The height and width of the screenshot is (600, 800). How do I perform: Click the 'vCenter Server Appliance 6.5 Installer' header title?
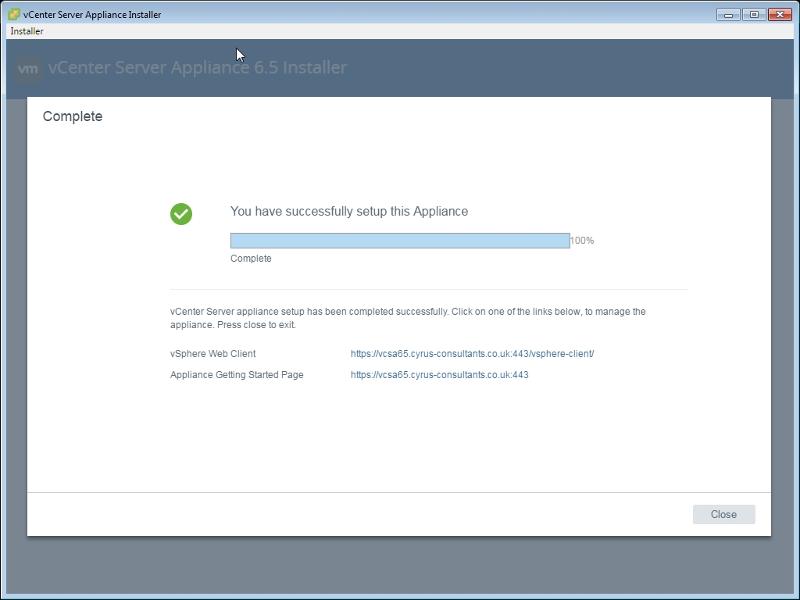tap(197, 67)
